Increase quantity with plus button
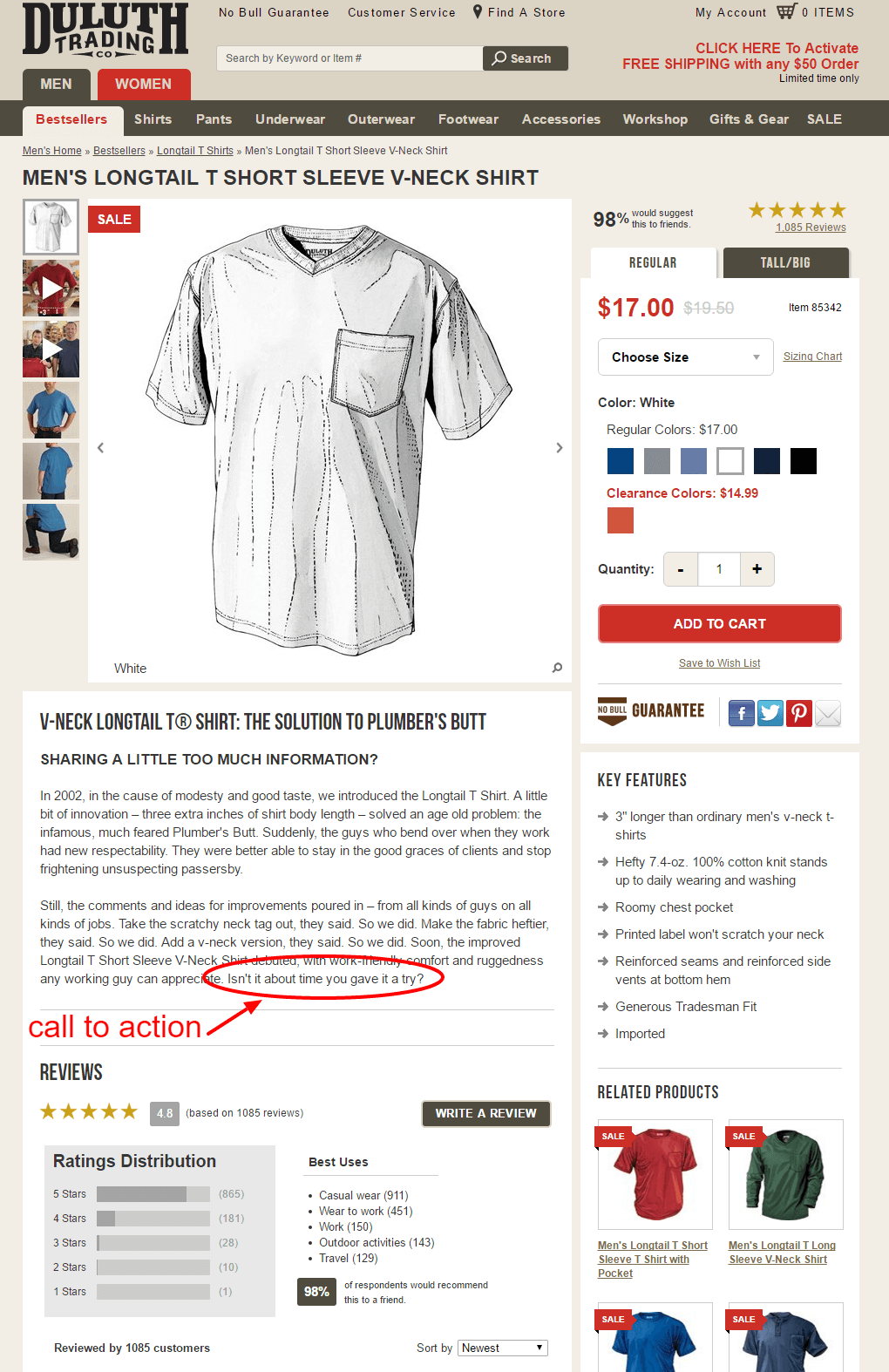 pos(757,569)
